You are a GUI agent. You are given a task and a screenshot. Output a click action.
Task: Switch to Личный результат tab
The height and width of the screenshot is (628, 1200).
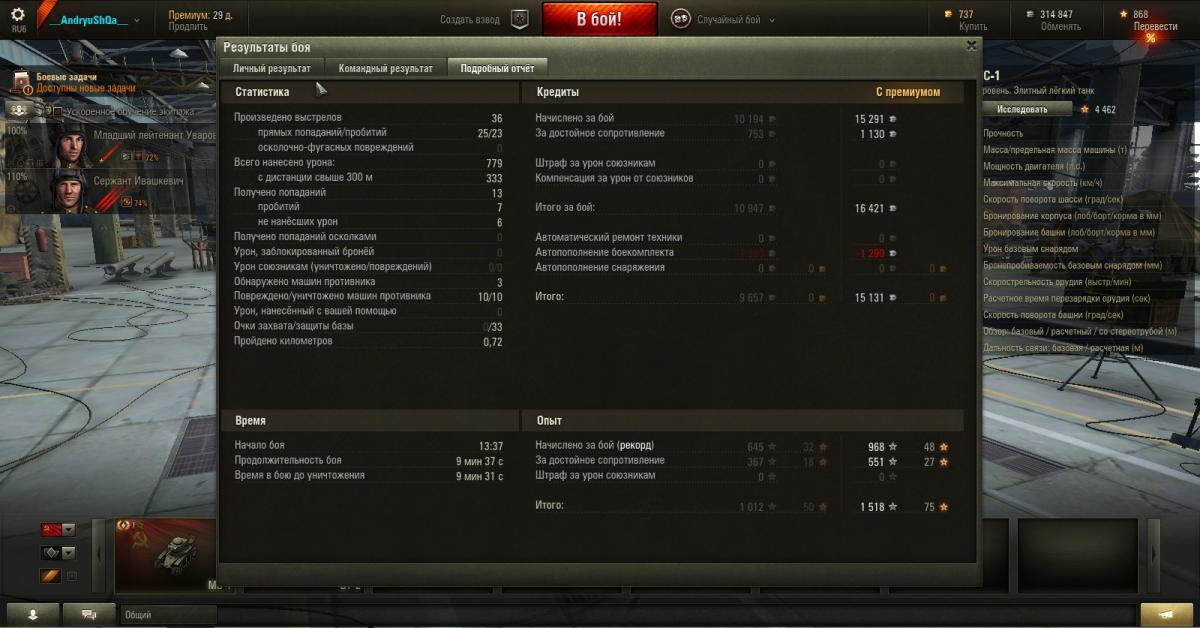[x=272, y=68]
